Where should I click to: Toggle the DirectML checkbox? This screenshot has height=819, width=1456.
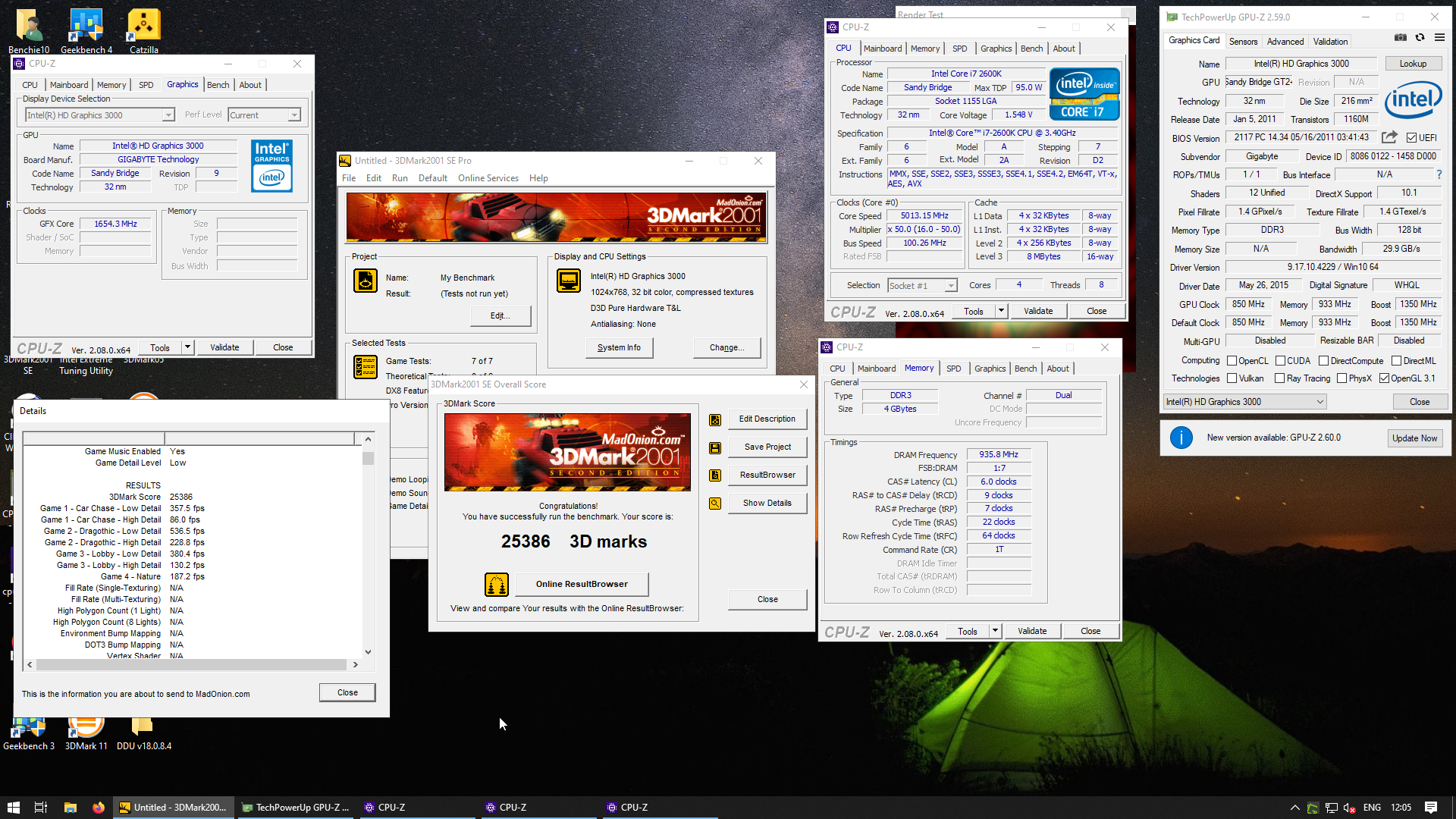(x=1396, y=361)
